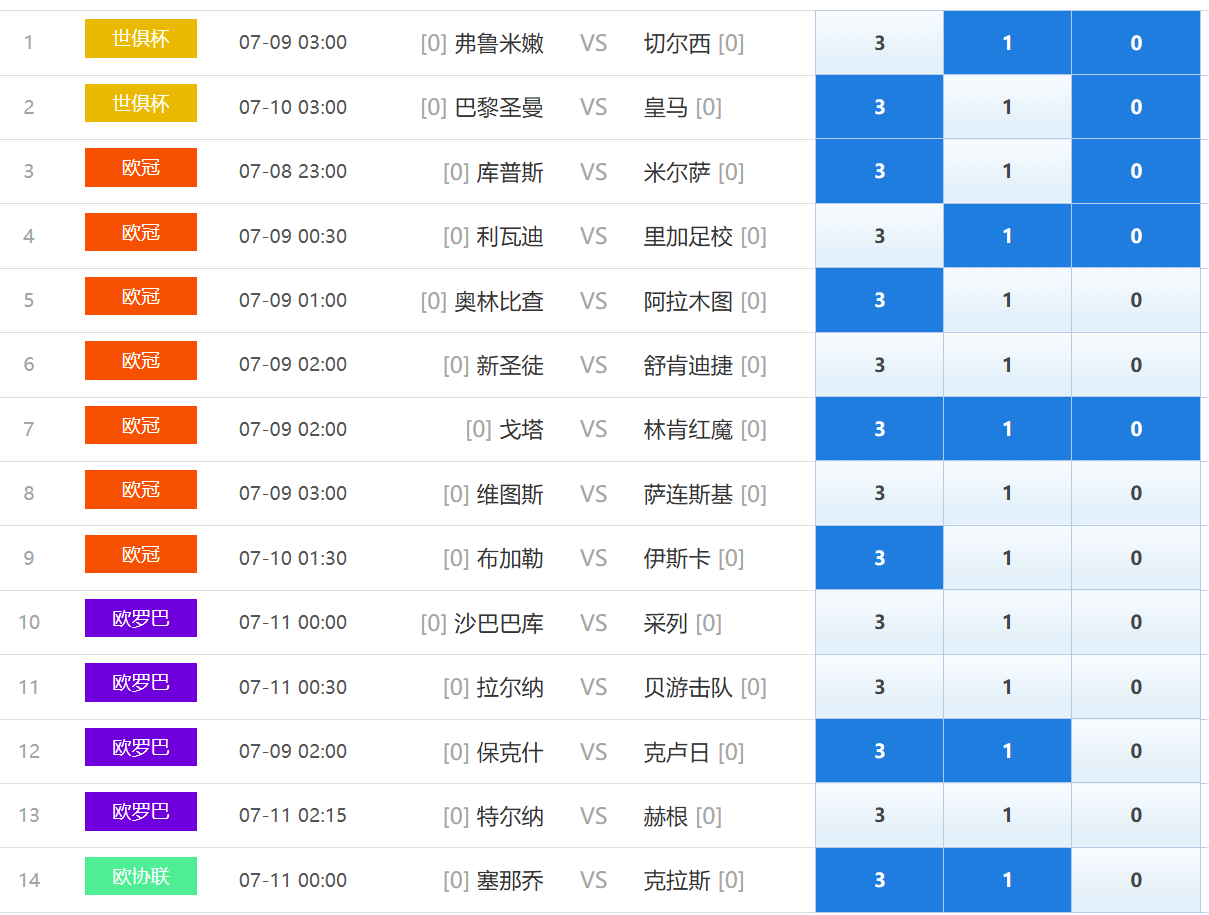
Task: Select option 0 for 奥林比查 vs 阿拉木图
Action: coord(1136,300)
